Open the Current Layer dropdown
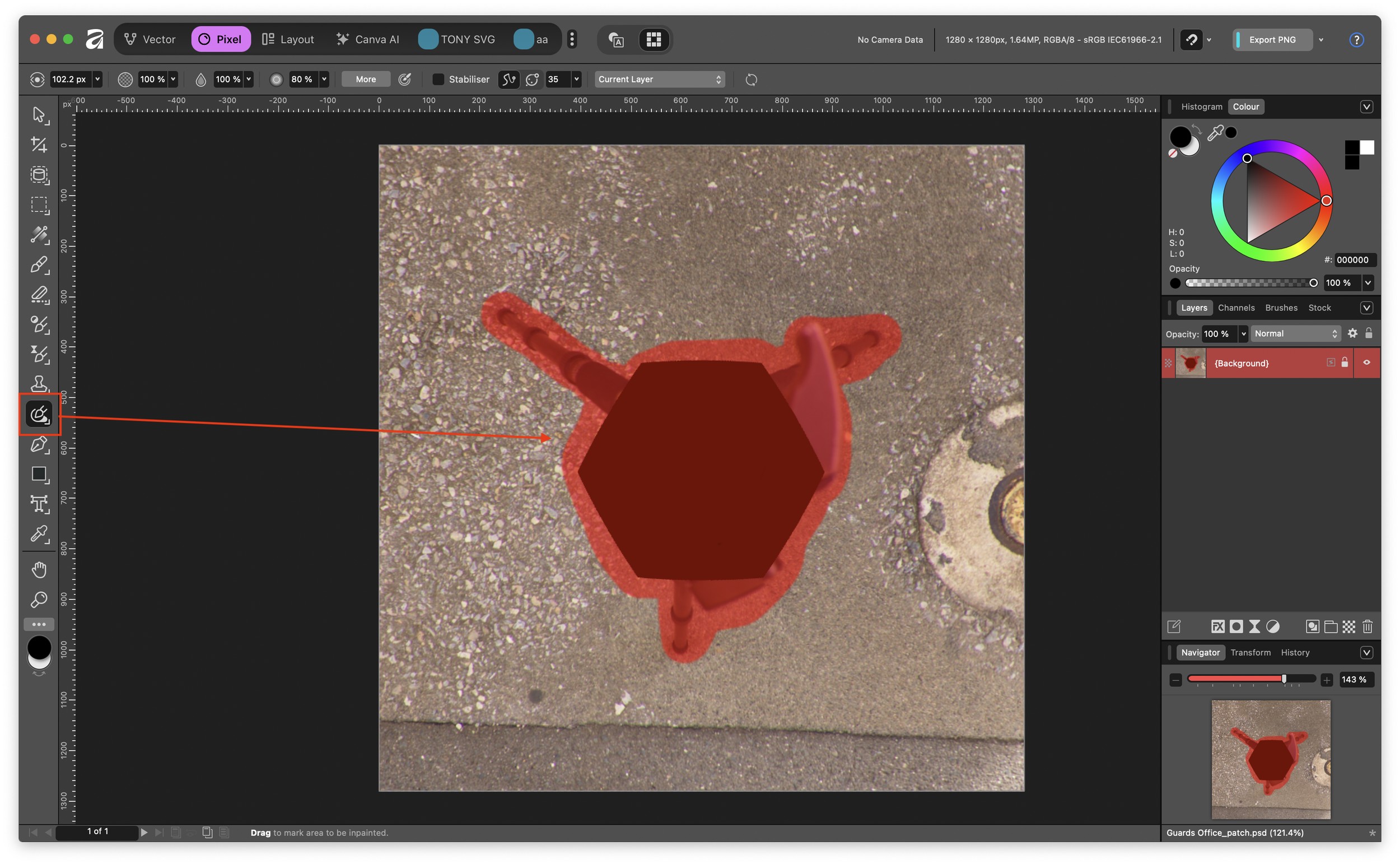Screen dimensions: 1400x864 [x=659, y=80]
